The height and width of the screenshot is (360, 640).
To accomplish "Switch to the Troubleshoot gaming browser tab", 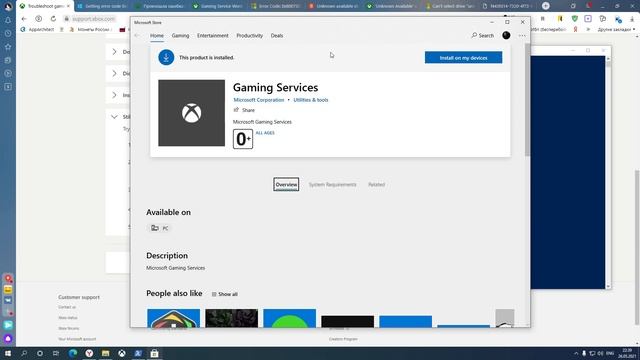I will (x=44, y=6).
